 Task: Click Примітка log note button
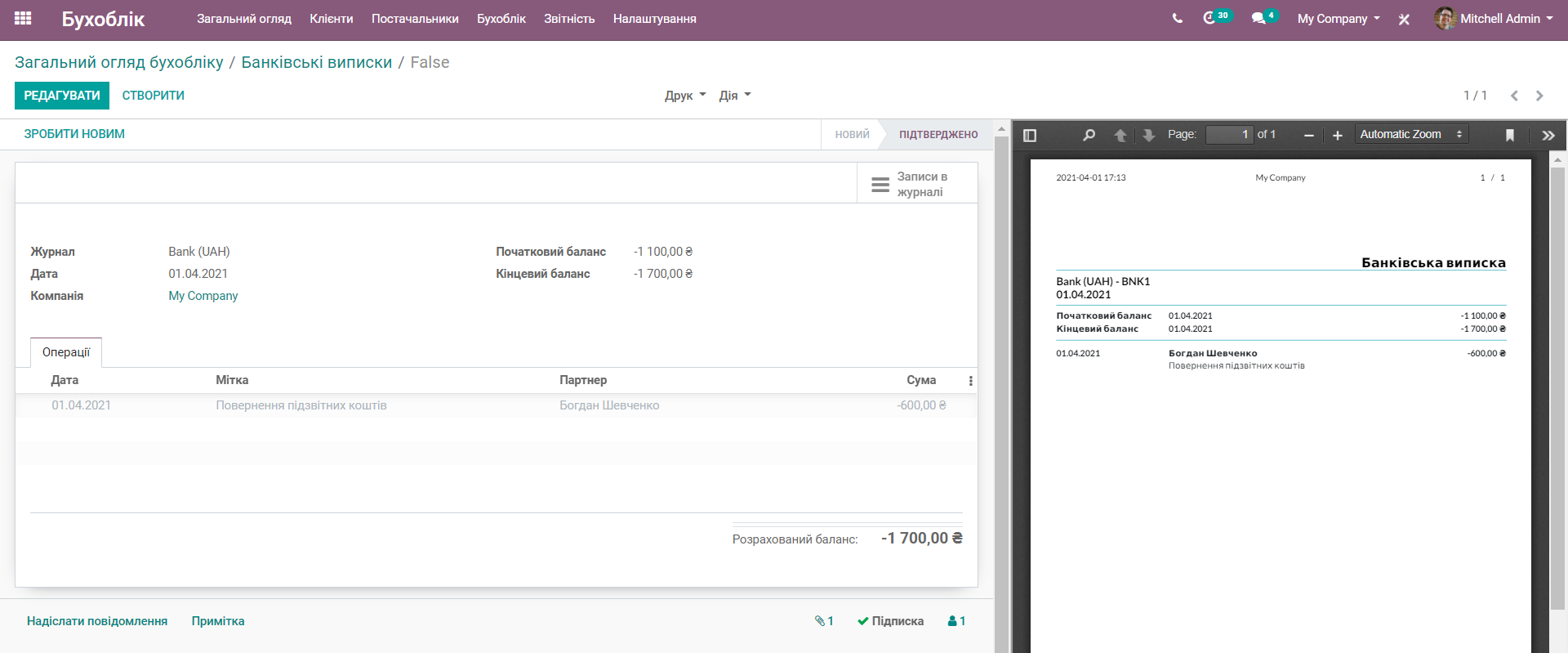[x=218, y=621]
